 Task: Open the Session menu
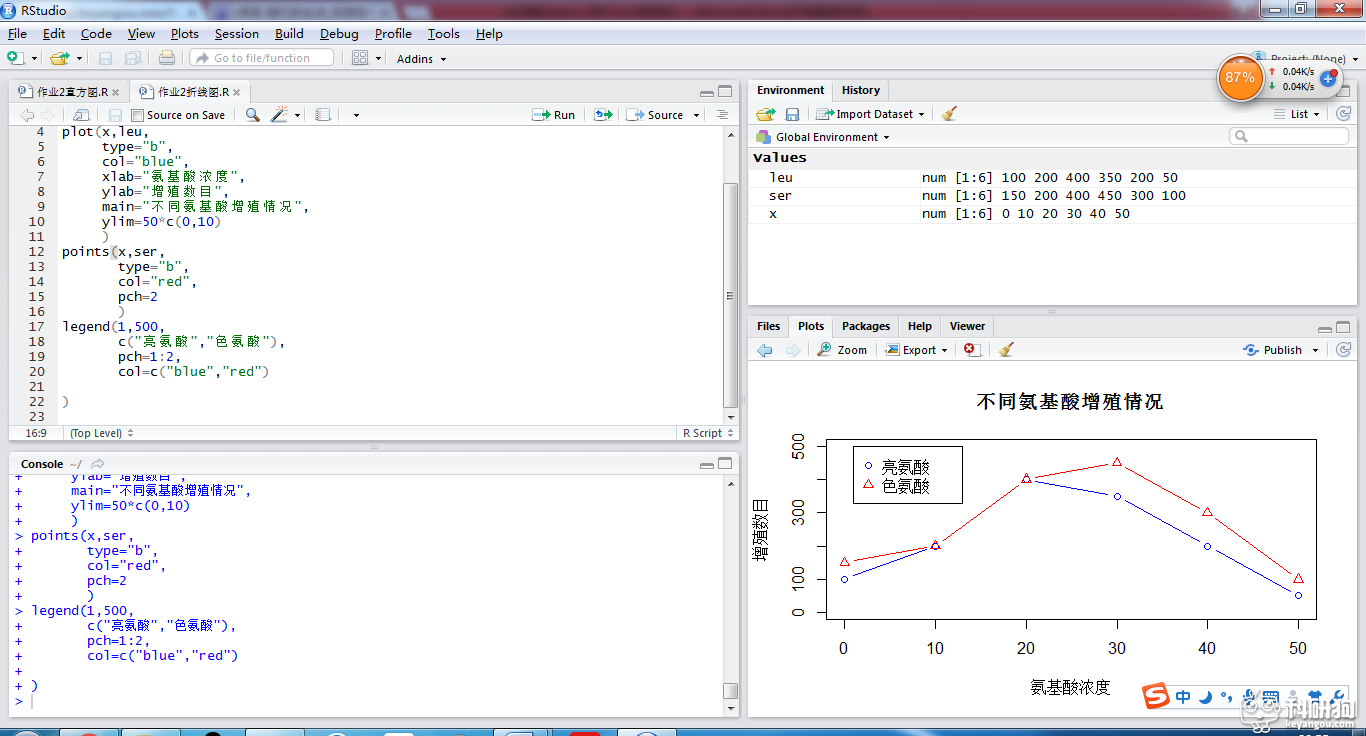237,33
